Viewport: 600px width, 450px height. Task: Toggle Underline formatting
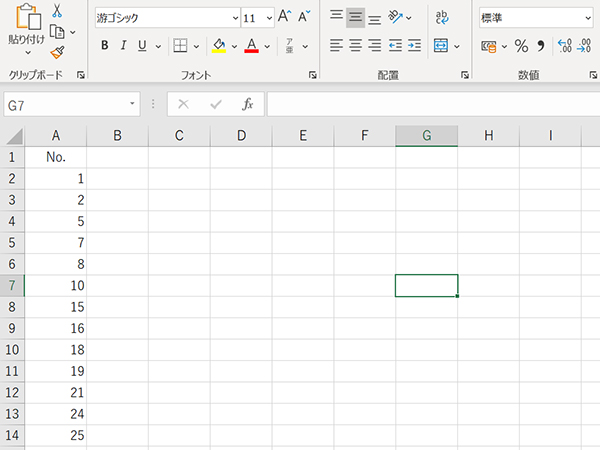click(x=142, y=46)
